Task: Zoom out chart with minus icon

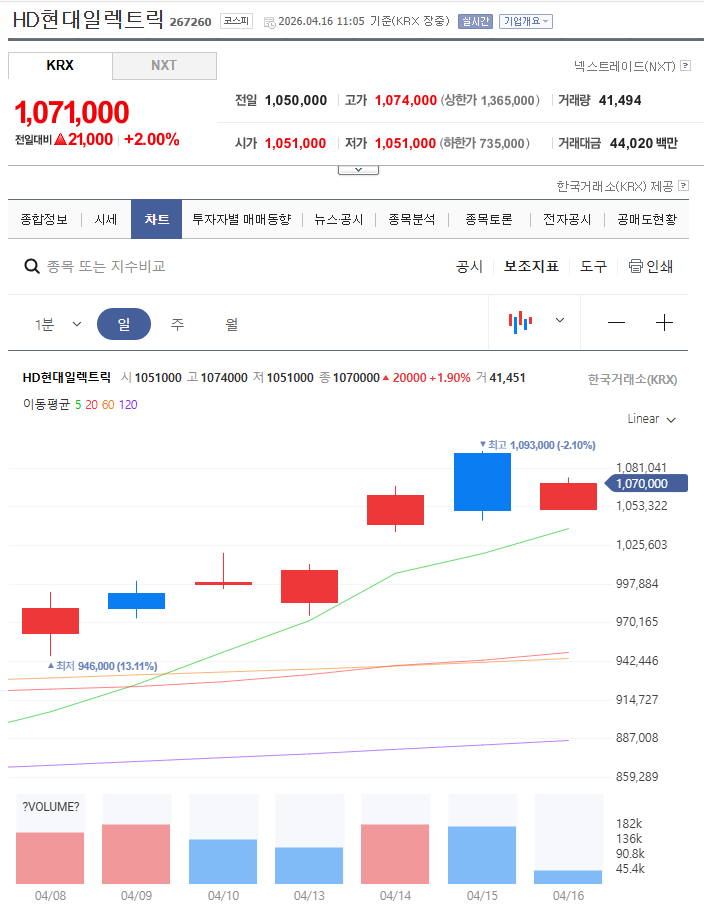Action: click(x=616, y=323)
